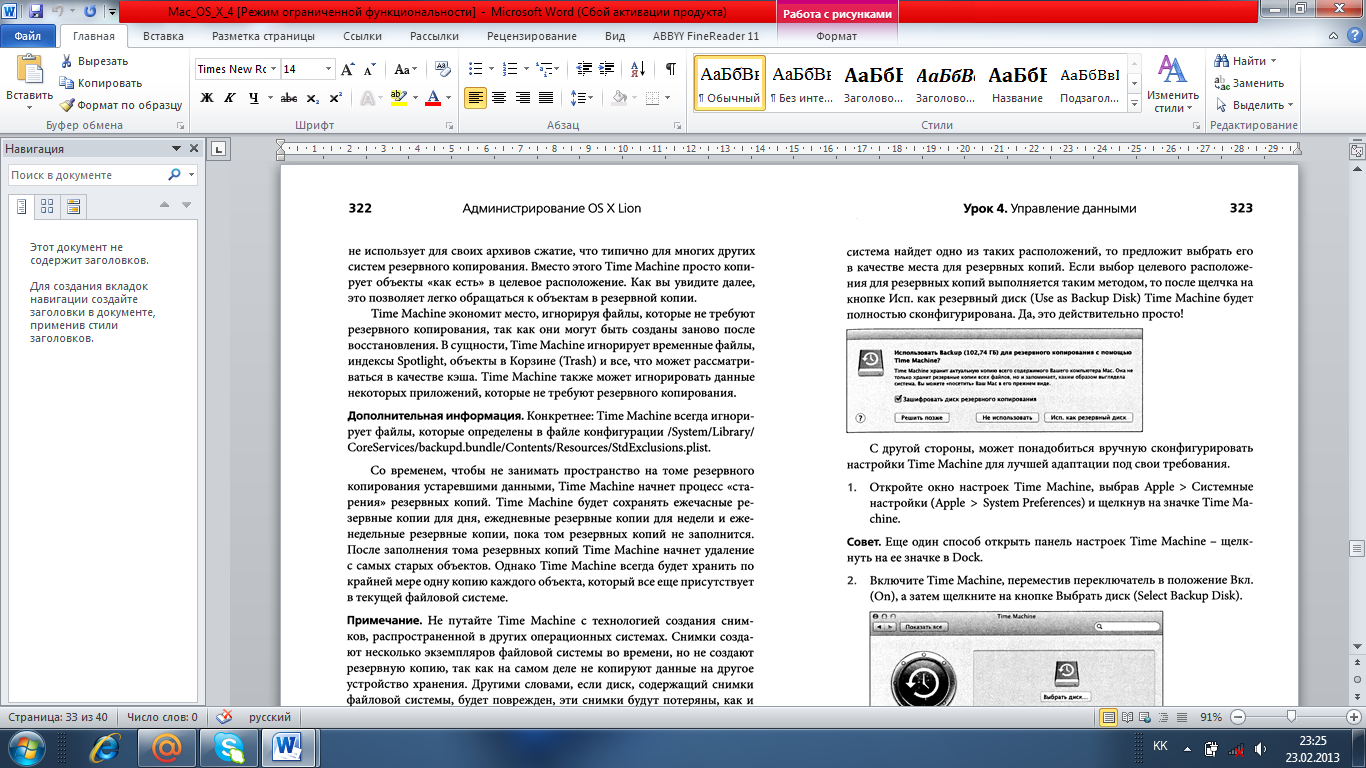Viewport: 1366px width, 768px height.
Task: Click page counter Страница: 33 из 40
Action: coord(60,717)
